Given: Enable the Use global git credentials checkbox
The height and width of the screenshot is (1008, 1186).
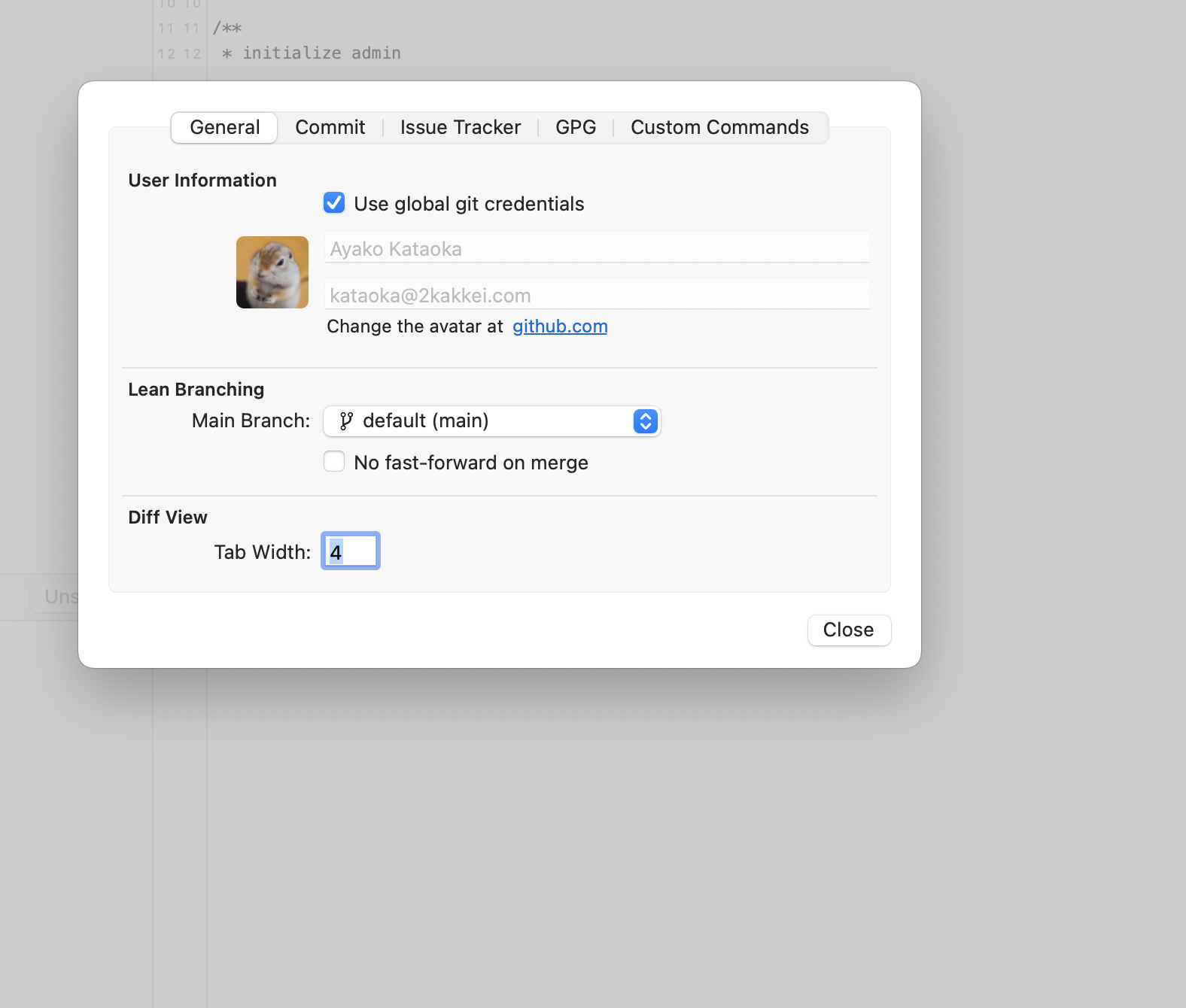Looking at the screenshot, I should tap(334, 203).
